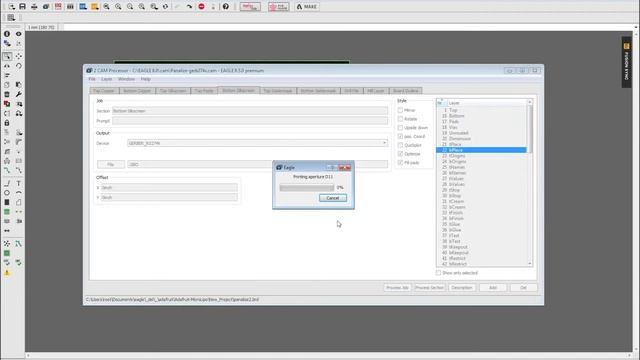Click the MAKE toolbar button
Screen dimensions: 640x360
(307, 7)
